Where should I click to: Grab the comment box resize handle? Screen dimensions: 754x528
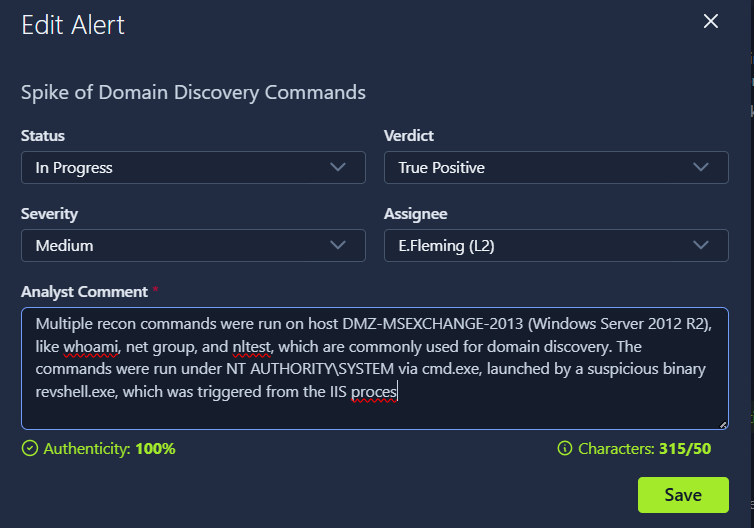(x=722, y=424)
